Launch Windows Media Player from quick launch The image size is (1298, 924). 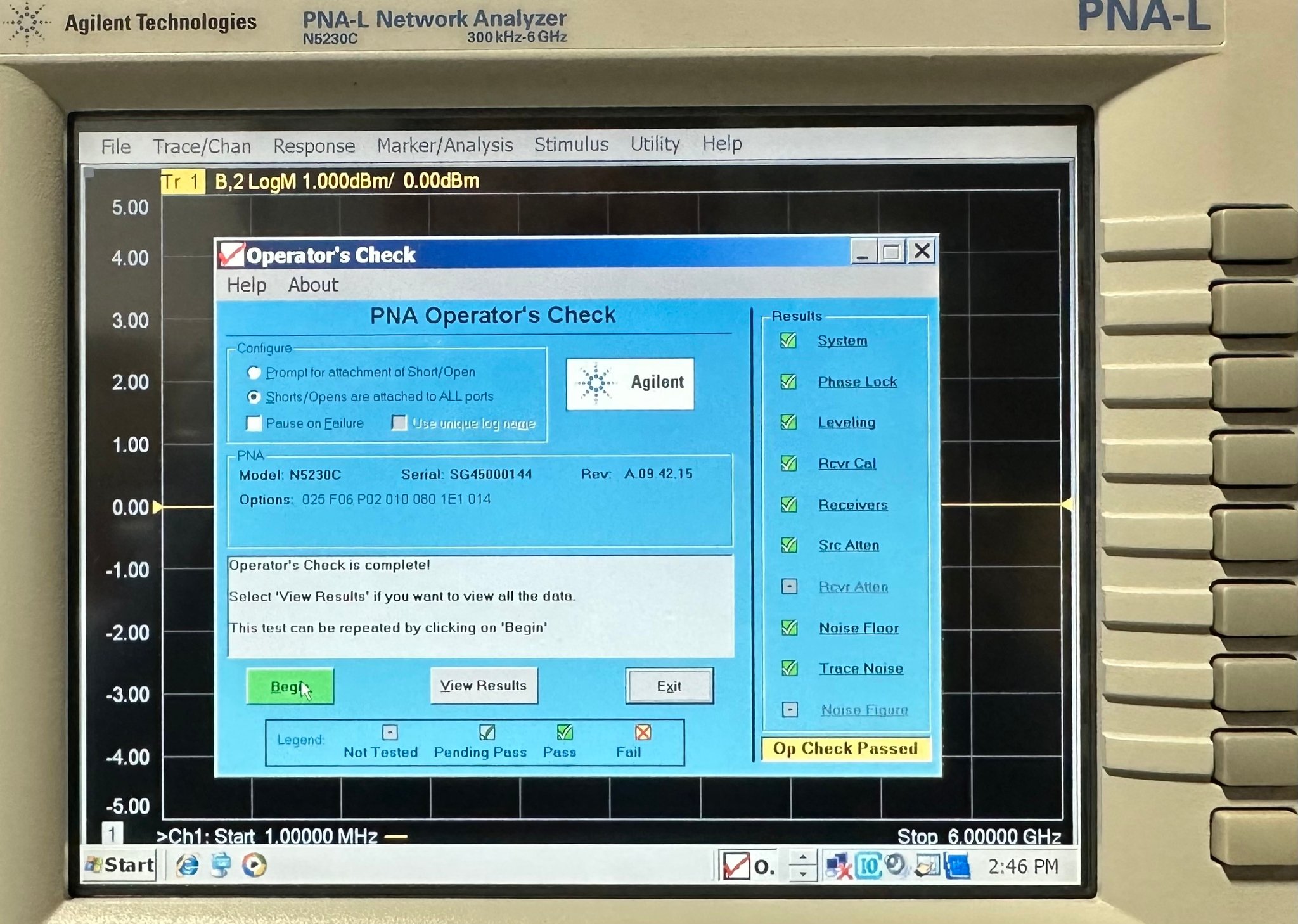click(254, 865)
